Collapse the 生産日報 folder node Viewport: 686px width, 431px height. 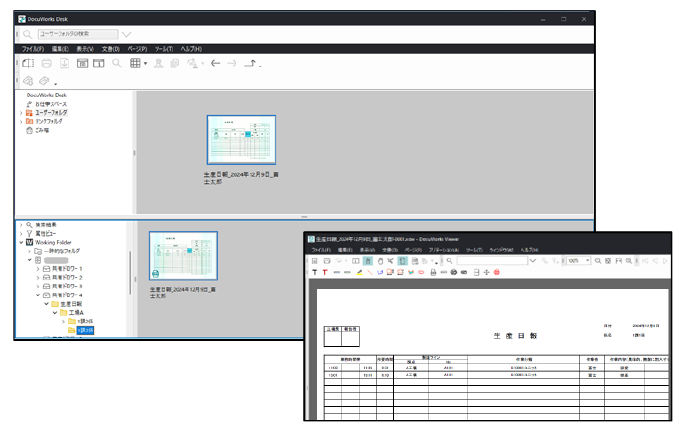point(47,304)
